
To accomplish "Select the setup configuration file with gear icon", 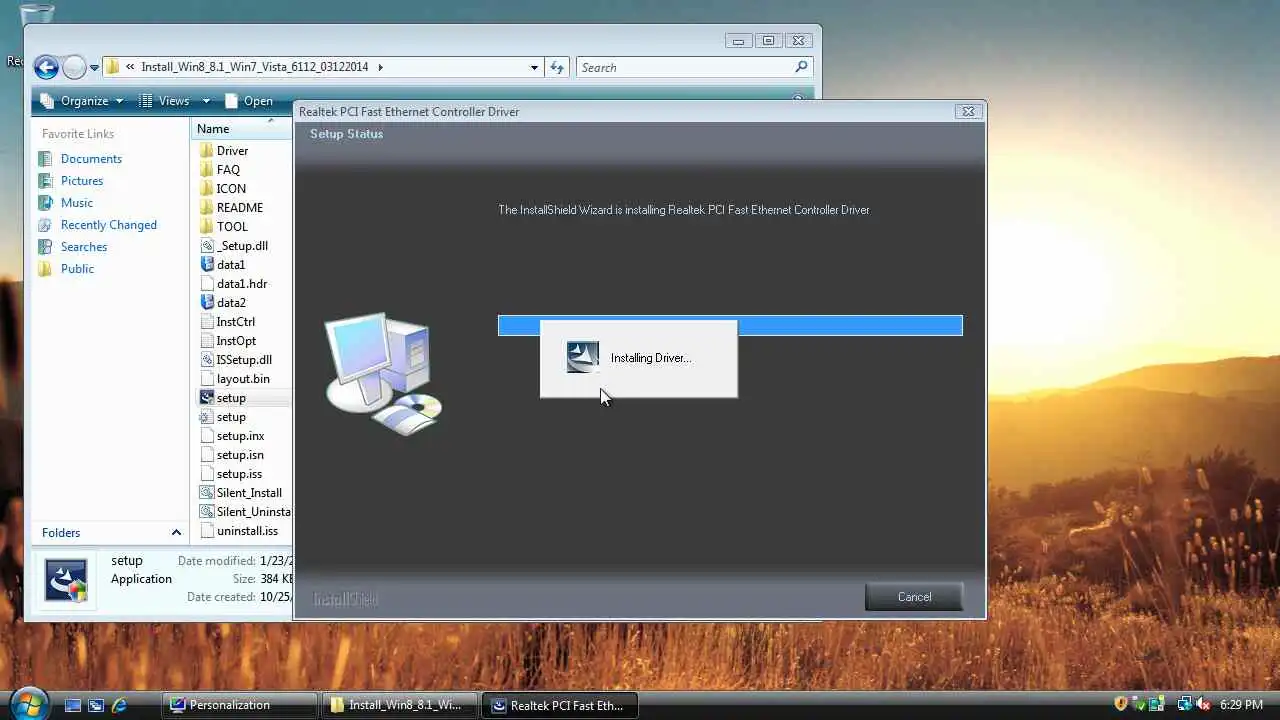I will [x=223, y=417].
